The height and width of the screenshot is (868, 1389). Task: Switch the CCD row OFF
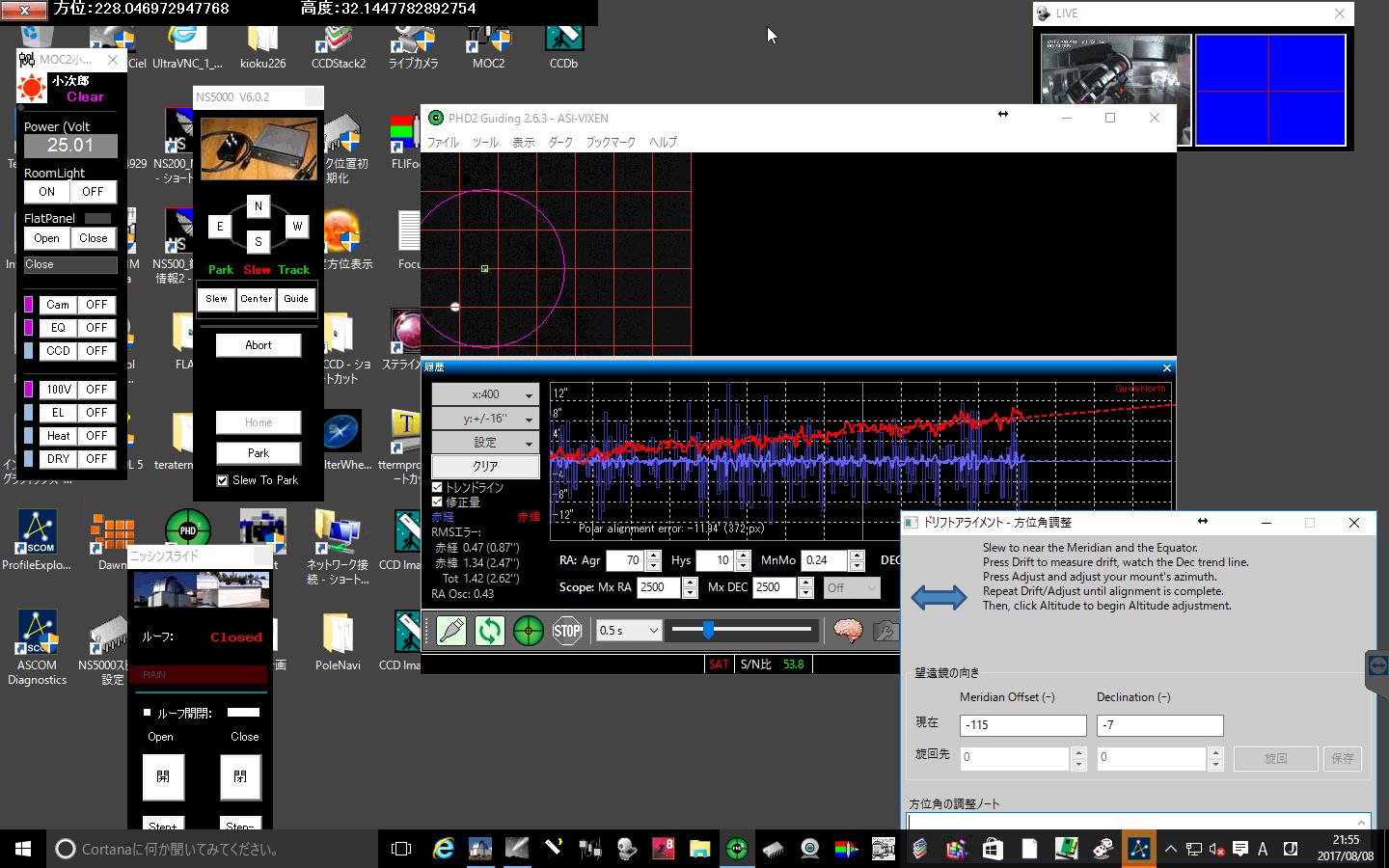click(96, 351)
